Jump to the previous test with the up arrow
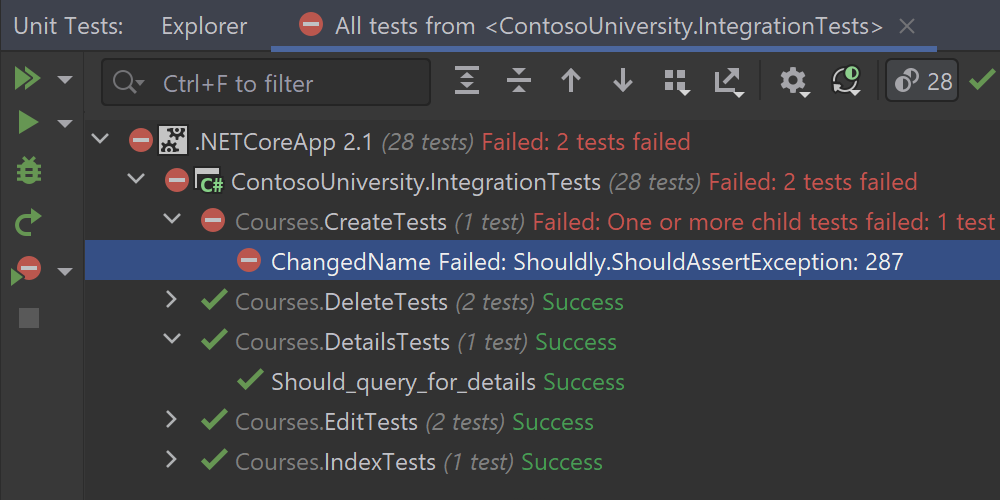This screenshot has height=500, width=1000. pyautogui.click(x=571, y=81)
